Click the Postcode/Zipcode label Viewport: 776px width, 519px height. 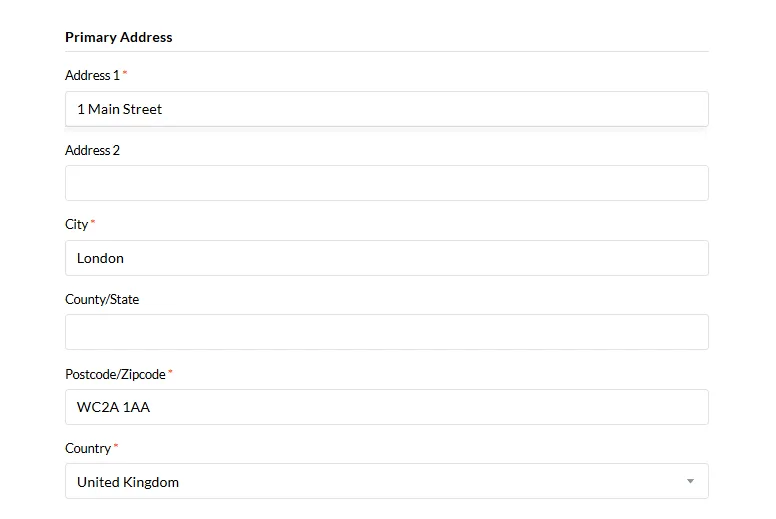(x=115, y=374)
